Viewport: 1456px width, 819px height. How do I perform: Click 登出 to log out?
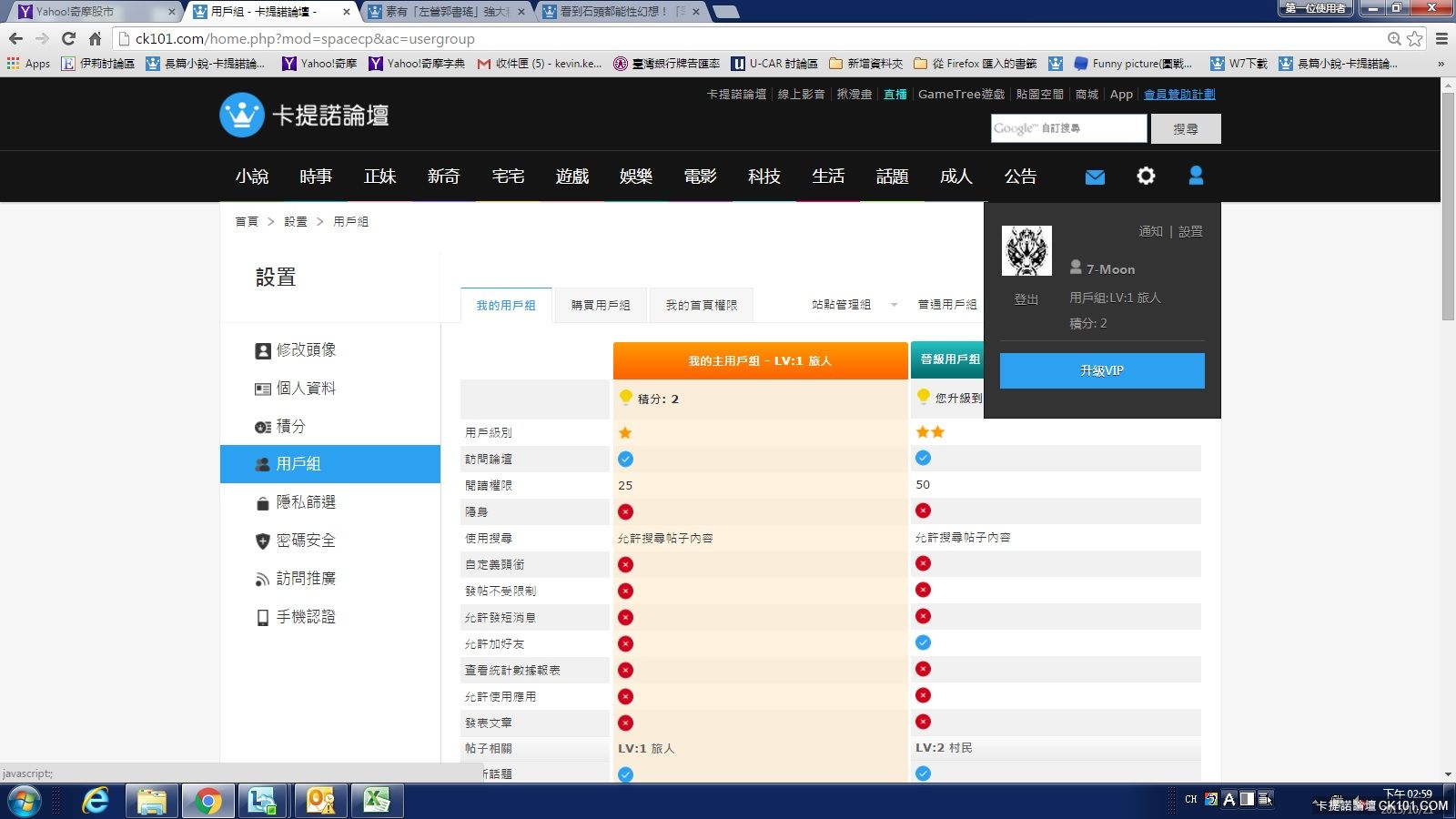pyautogui.click(x=1026, y=299)
